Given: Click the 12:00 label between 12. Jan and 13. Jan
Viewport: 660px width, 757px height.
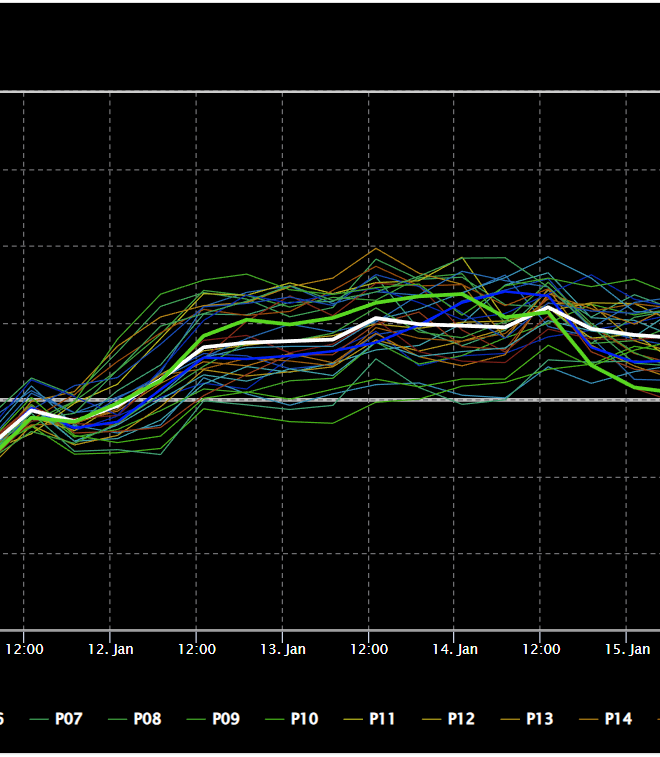Looking at the screenshot, I should tap(197, 649).
